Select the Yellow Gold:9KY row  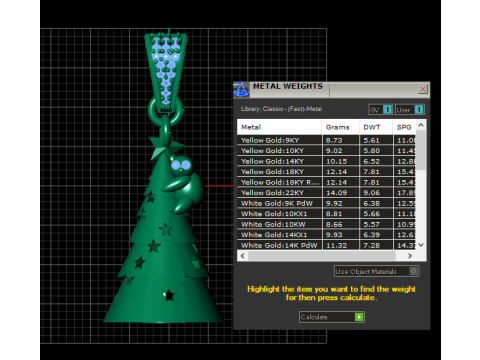tap(326, 140)
